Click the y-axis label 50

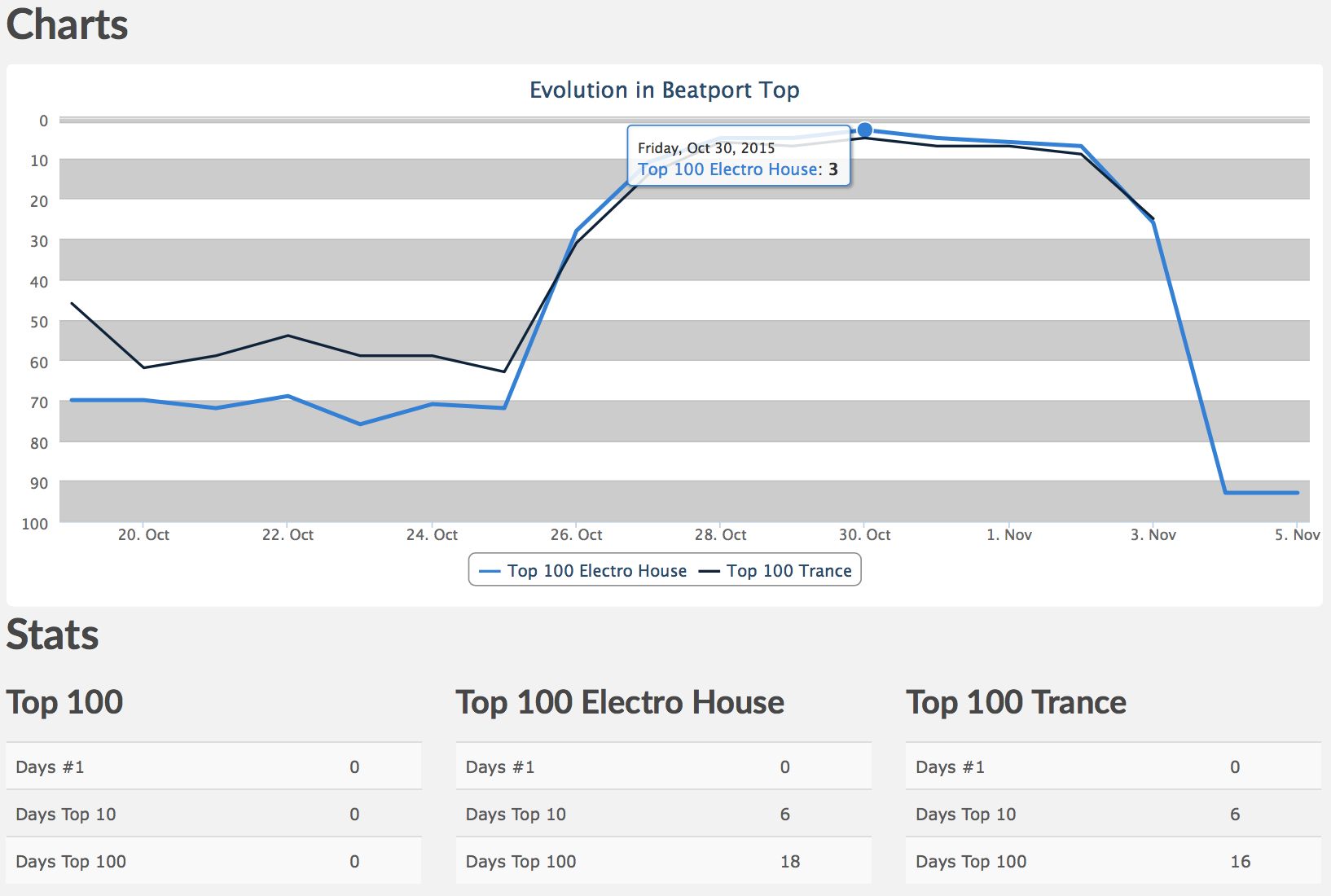(39, 322)
